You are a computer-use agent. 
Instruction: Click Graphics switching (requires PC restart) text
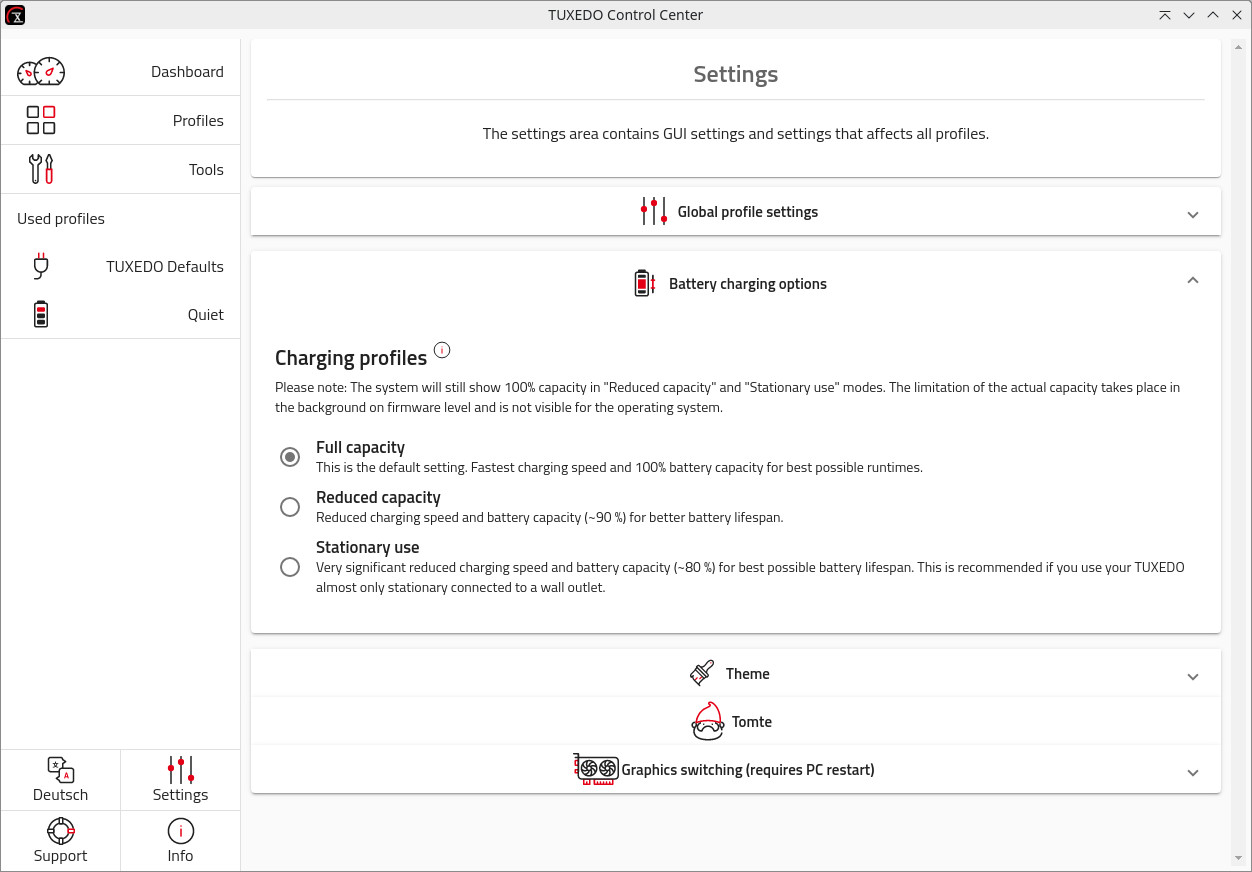coord(748,770)
